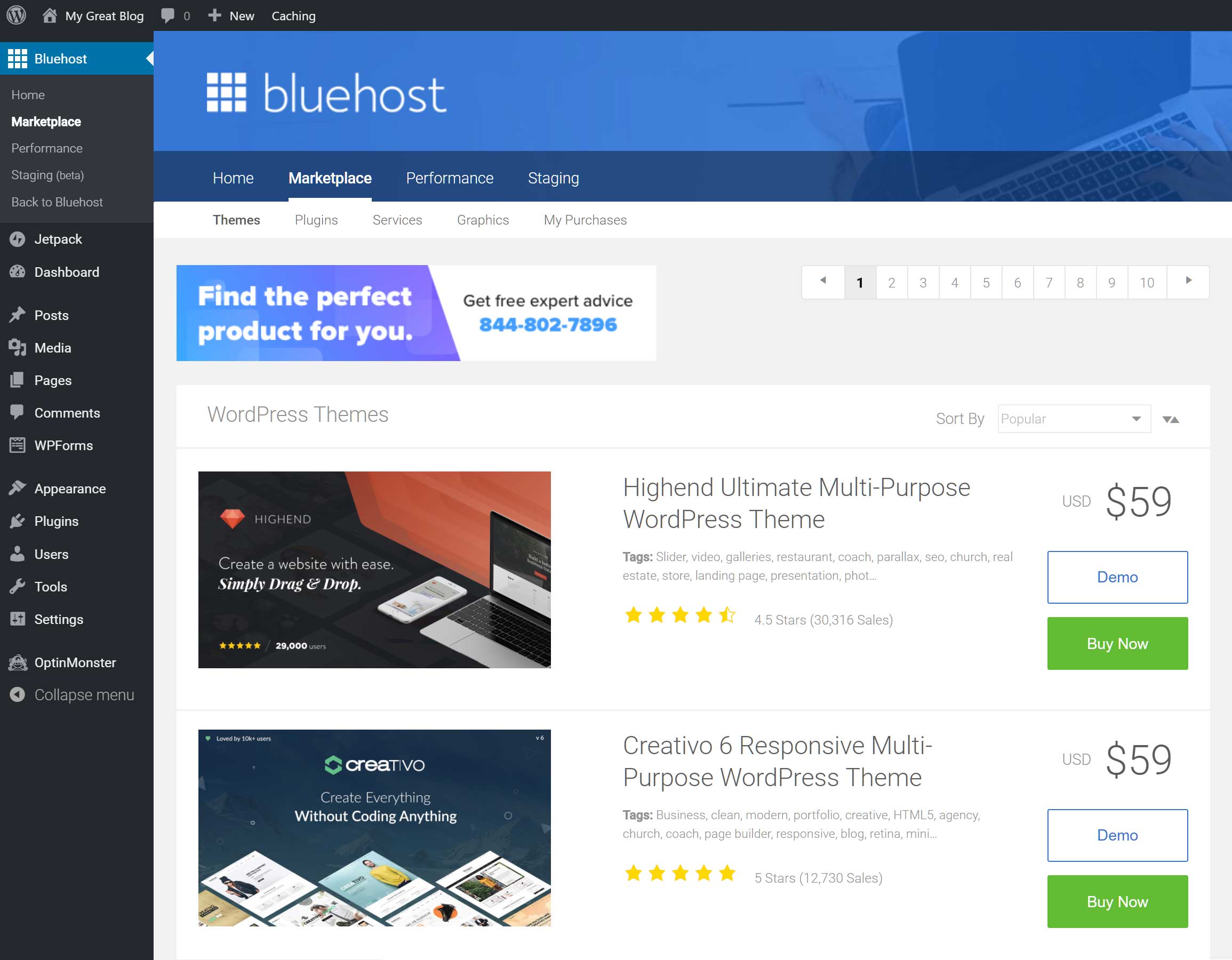
Task: Click the bluehost banner logo
Action: (x=326, y=93)
